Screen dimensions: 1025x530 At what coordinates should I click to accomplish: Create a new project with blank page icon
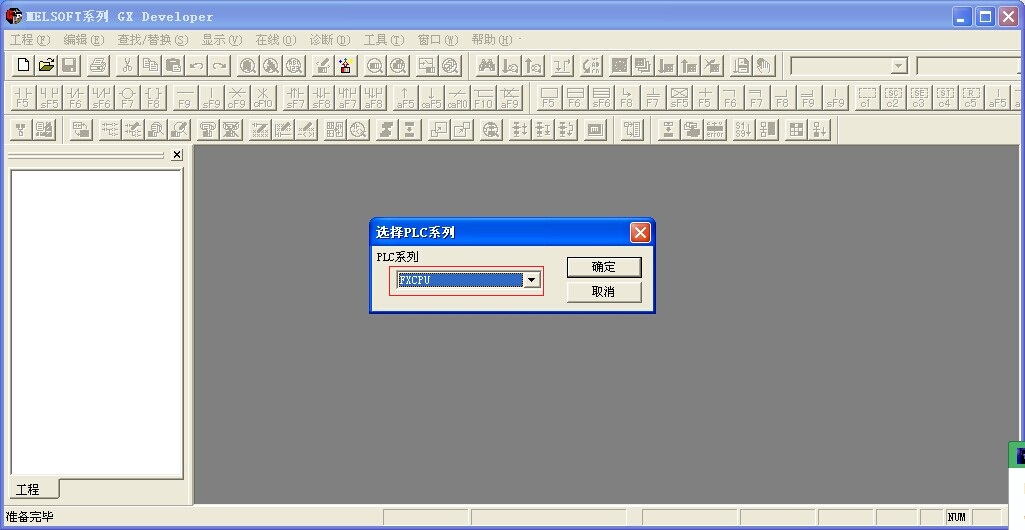pos(24,65)
